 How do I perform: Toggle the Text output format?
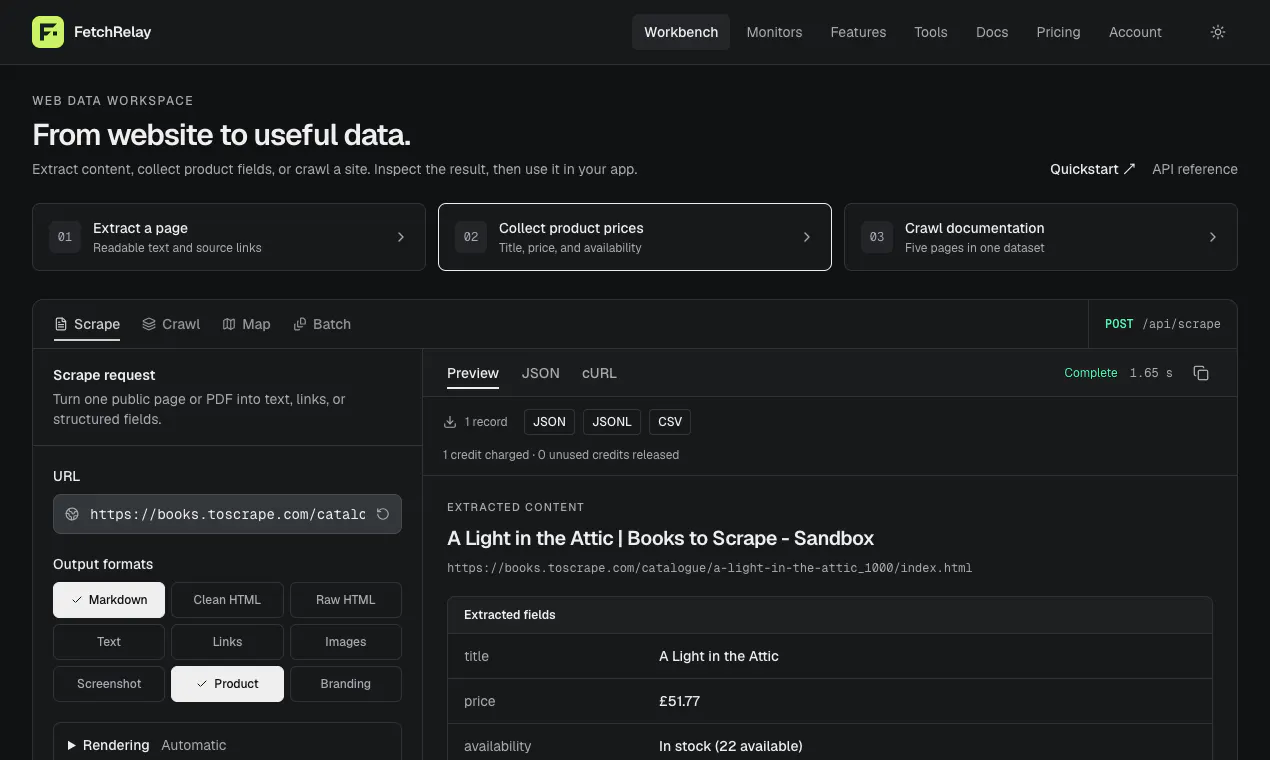tap(109, 642)
